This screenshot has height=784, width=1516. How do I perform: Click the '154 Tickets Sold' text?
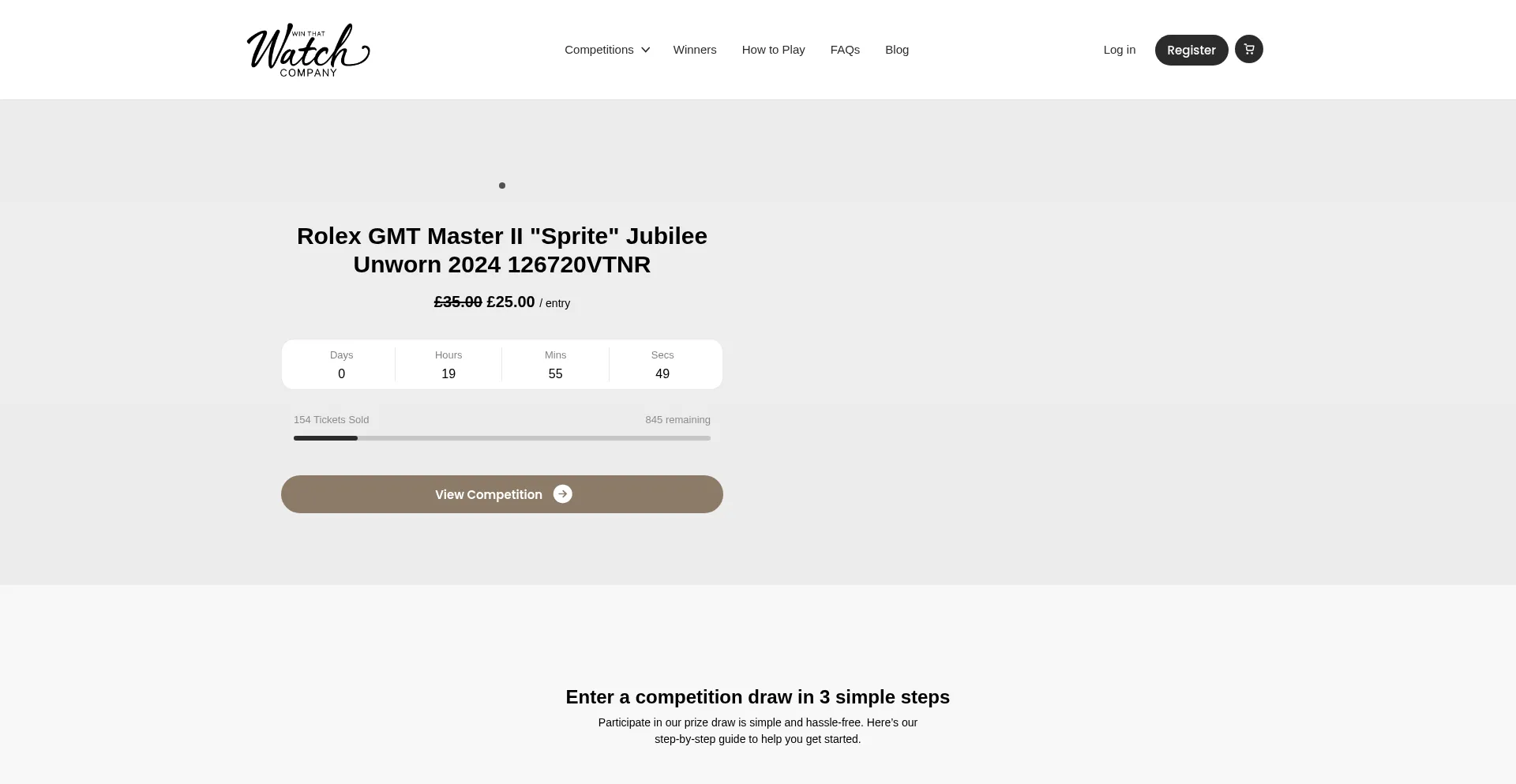(x=331, y=420)
